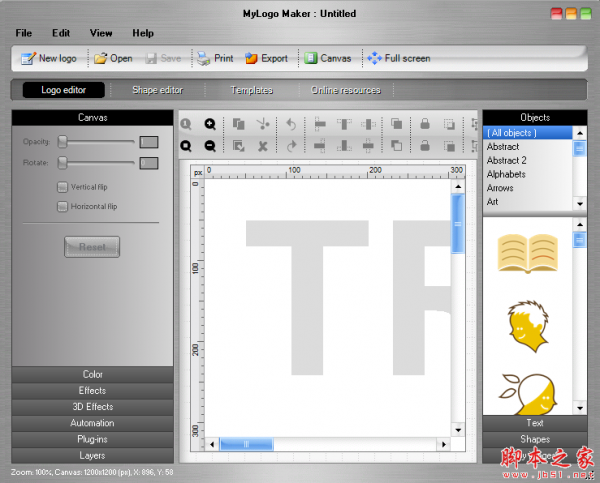Click the New logo toolbar button
600x483 pixels.
(x=48, y=58)
